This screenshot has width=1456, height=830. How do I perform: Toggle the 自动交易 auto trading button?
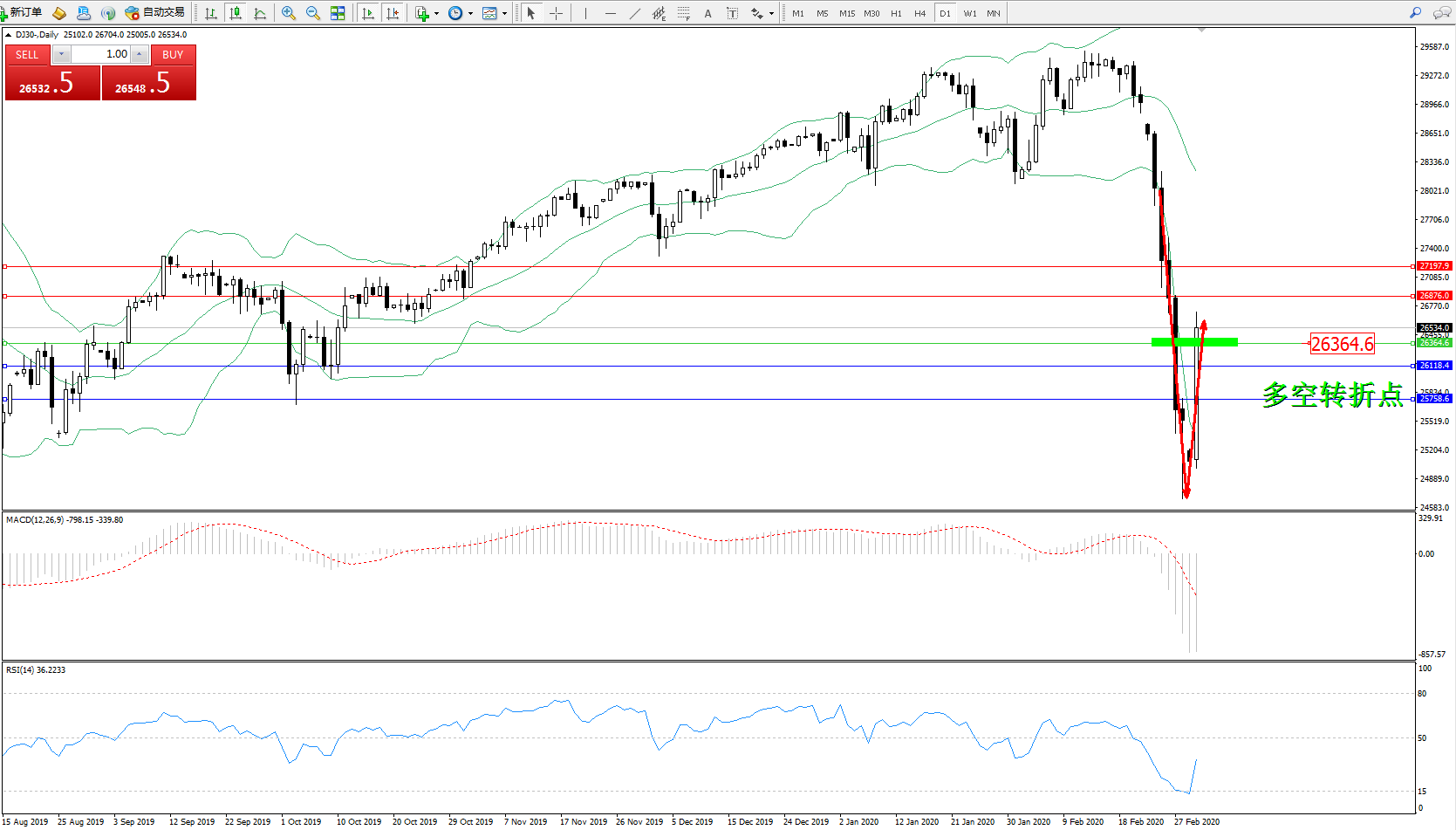[155, 12]
